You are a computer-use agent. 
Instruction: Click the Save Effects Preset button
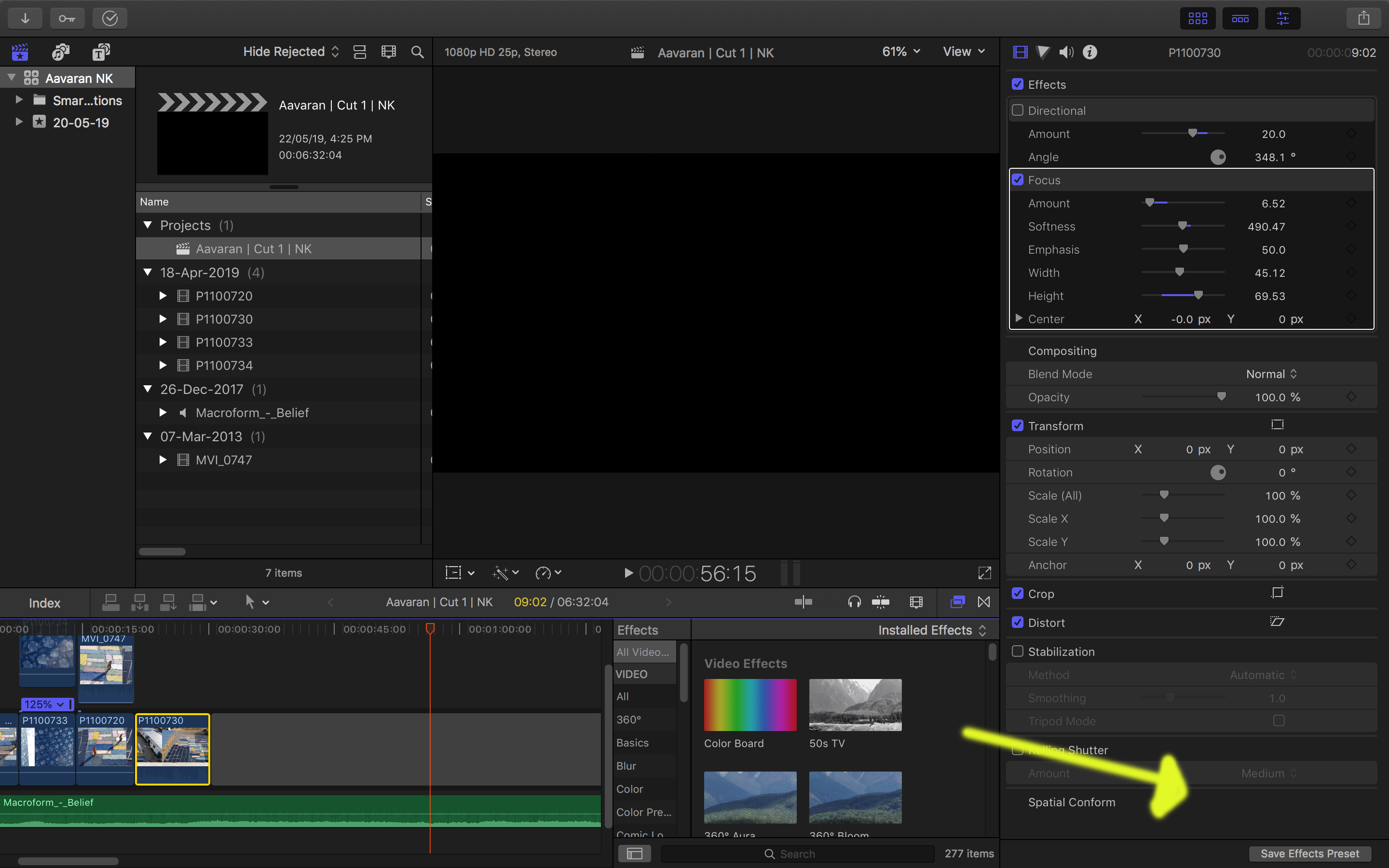point(1309,853)
